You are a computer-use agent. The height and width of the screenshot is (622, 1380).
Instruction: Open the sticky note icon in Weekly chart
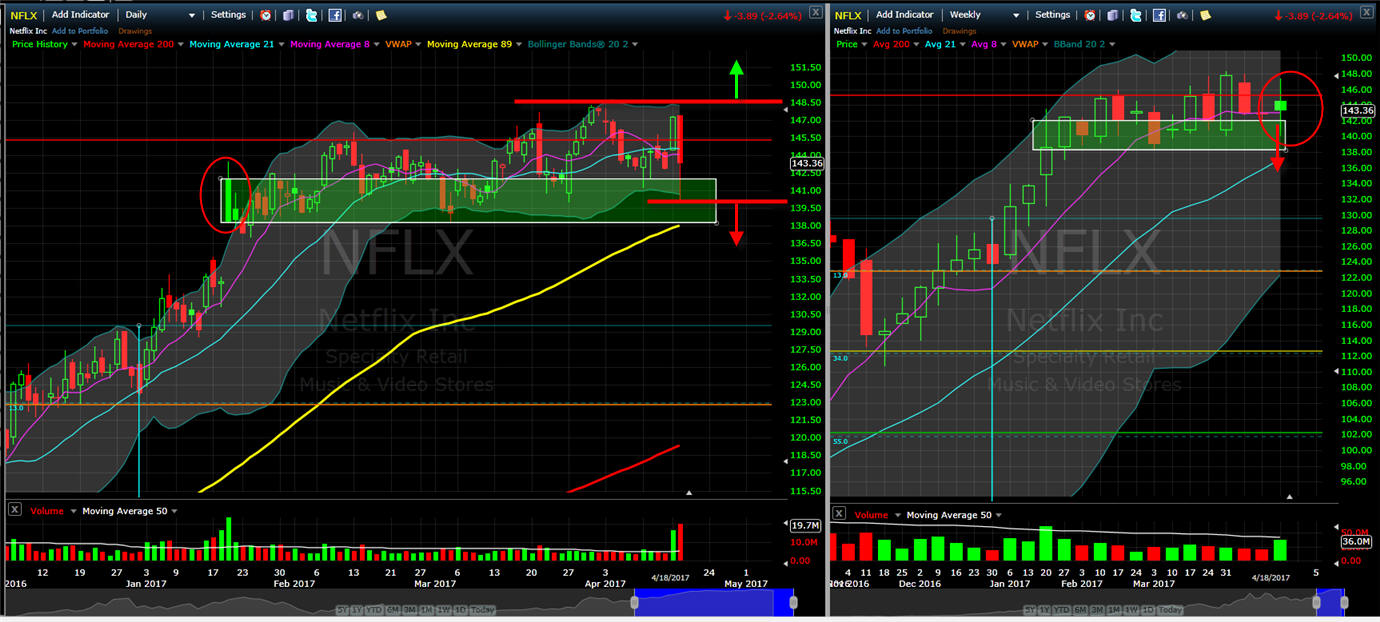(1206, 15)
